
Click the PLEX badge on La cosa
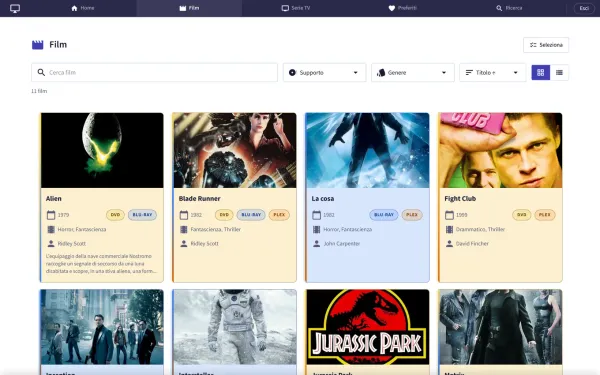click(412, 215)
